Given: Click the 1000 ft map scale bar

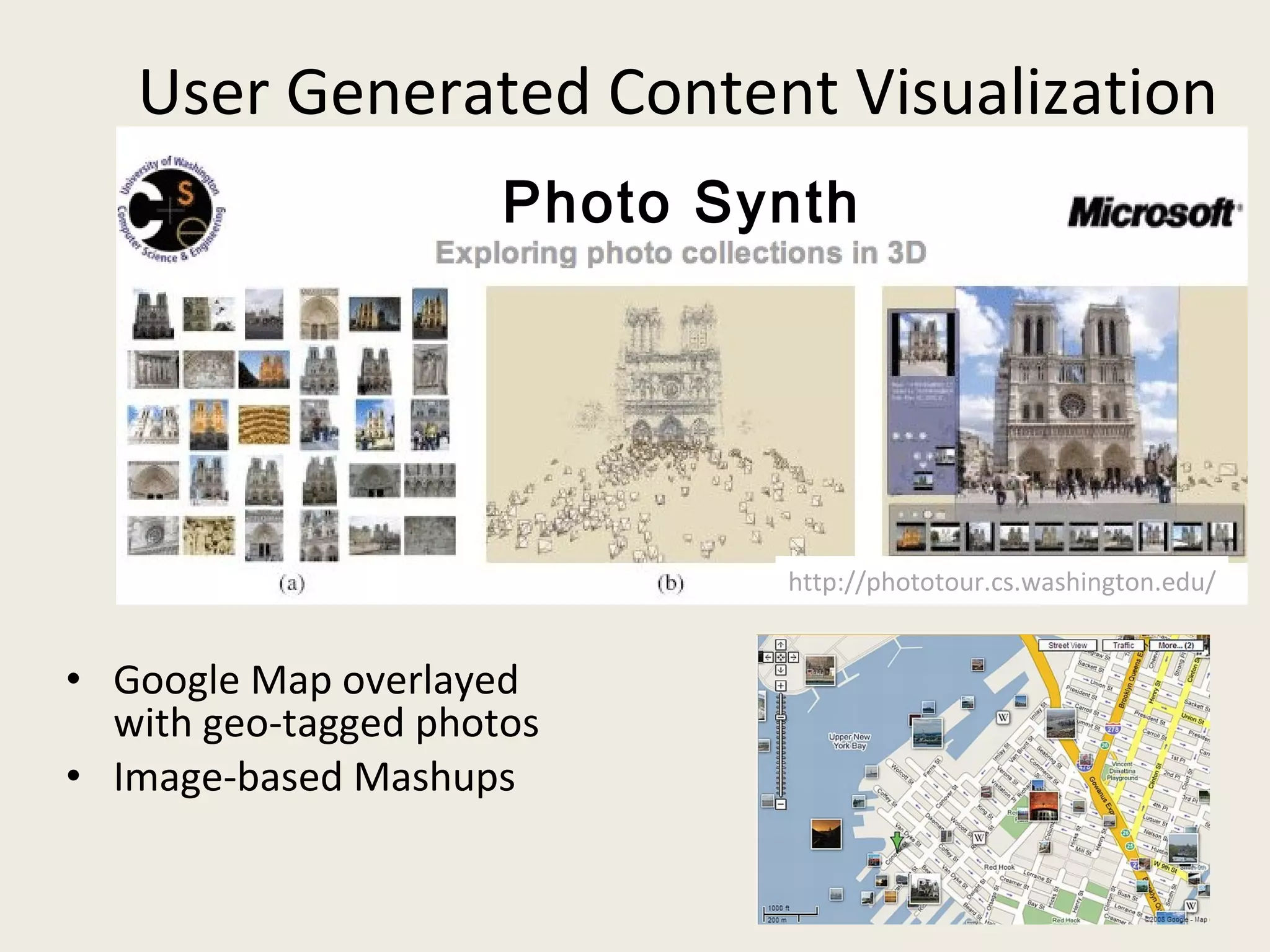Looking at the screenshot, I should [x=791, y=914].
